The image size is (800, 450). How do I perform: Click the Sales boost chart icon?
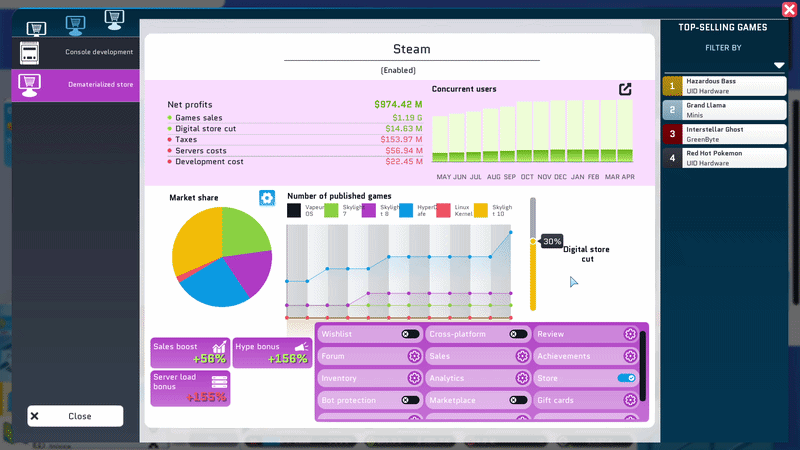(x=219, y=347)
